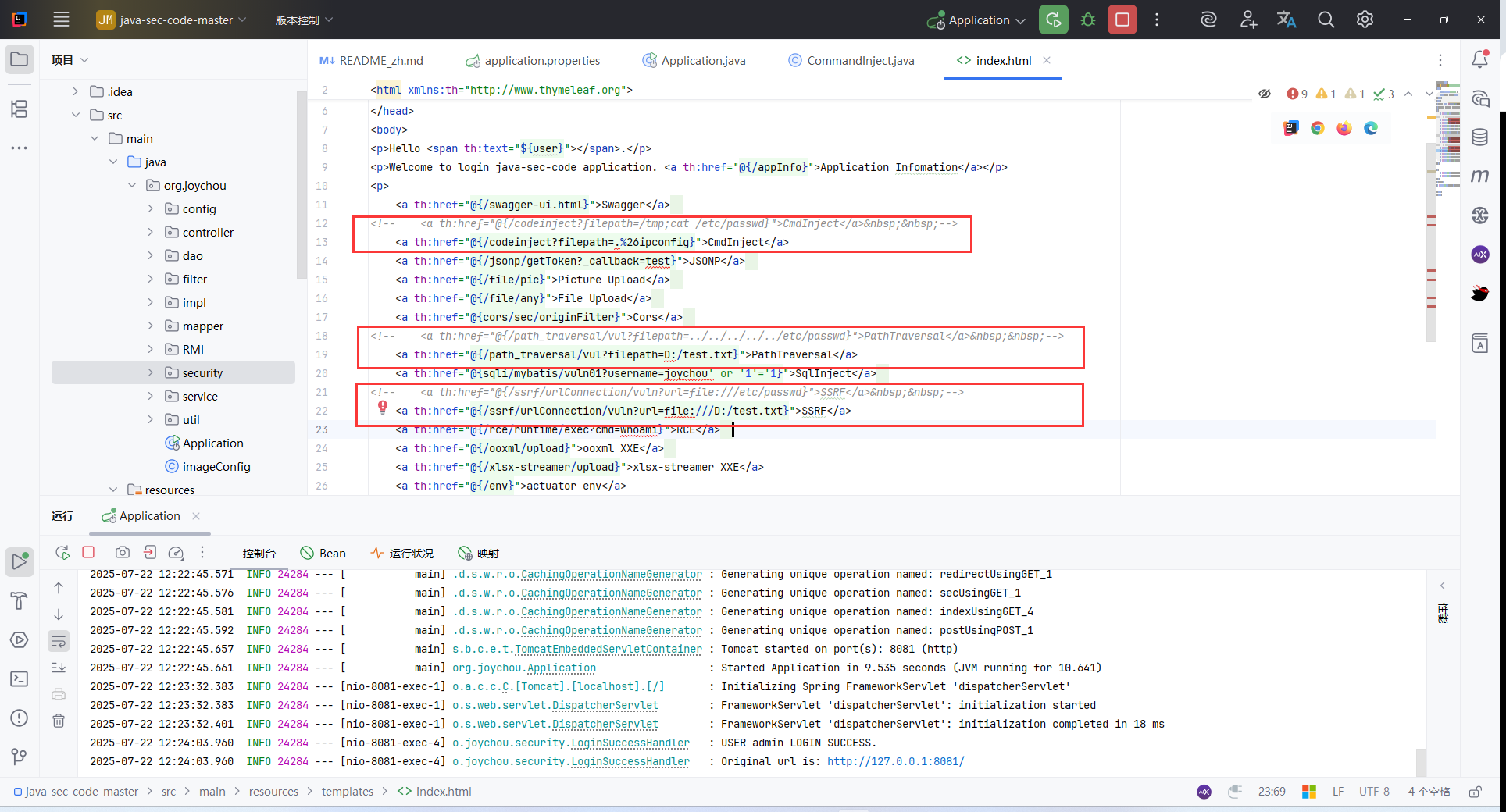Toggle scroll to end of console
Viewport: 1506px width, 812px height.
point(59,668)
